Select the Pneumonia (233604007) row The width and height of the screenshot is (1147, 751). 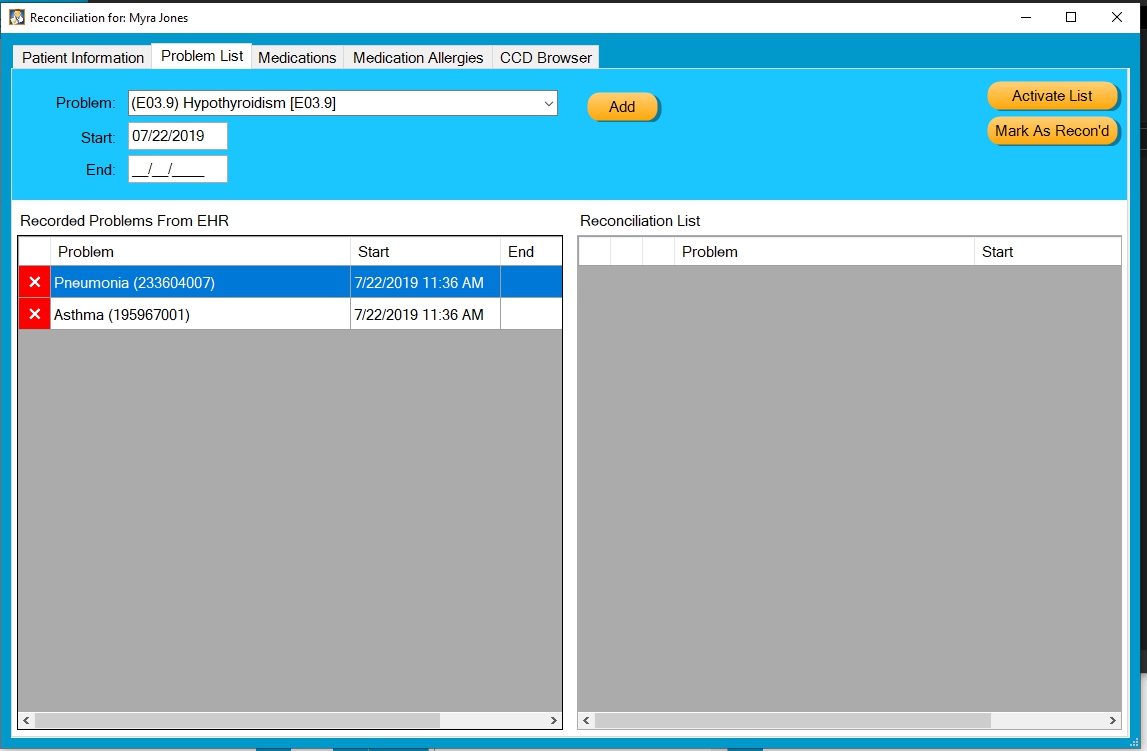290,282
